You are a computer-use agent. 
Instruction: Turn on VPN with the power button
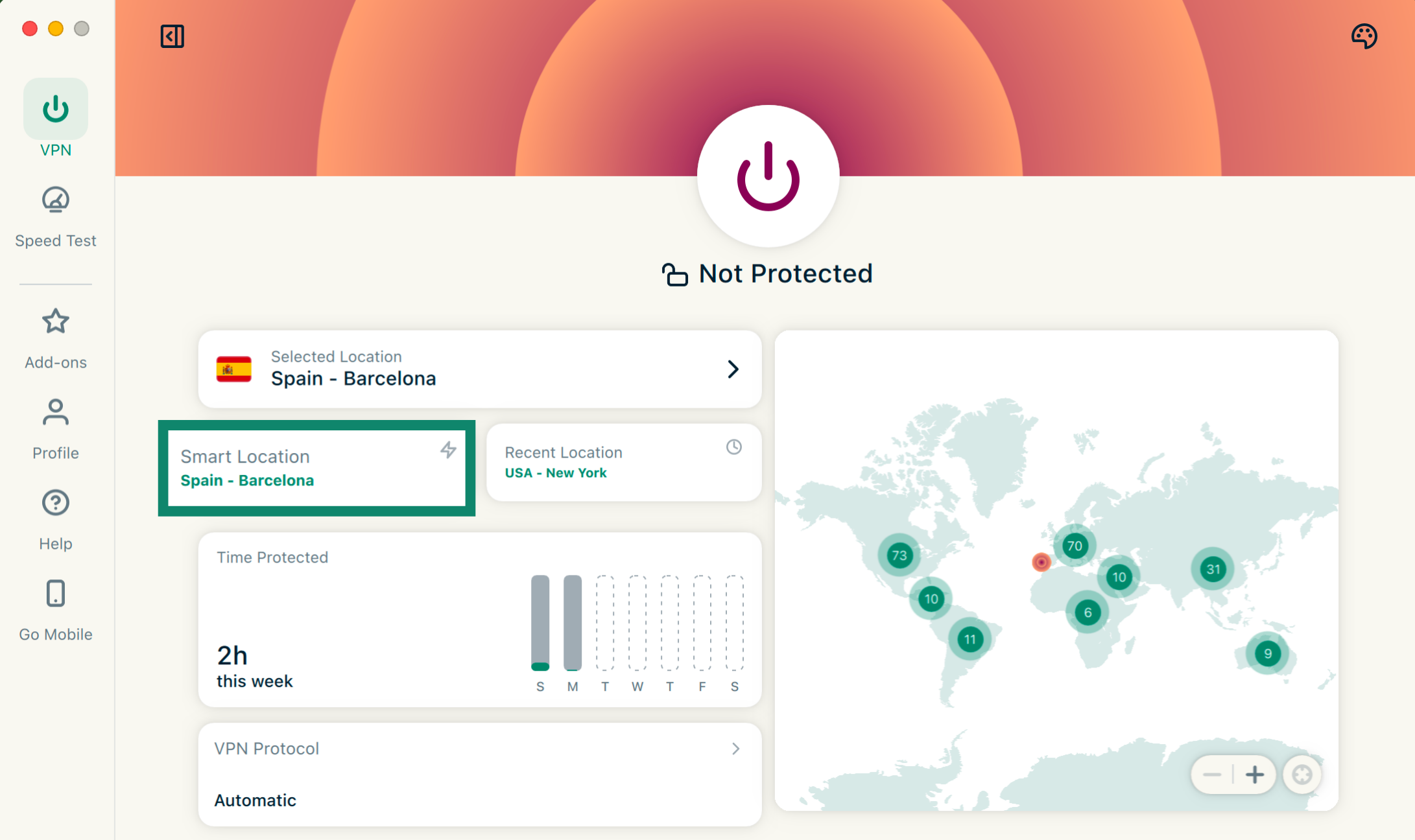click(x=768, y=176)
